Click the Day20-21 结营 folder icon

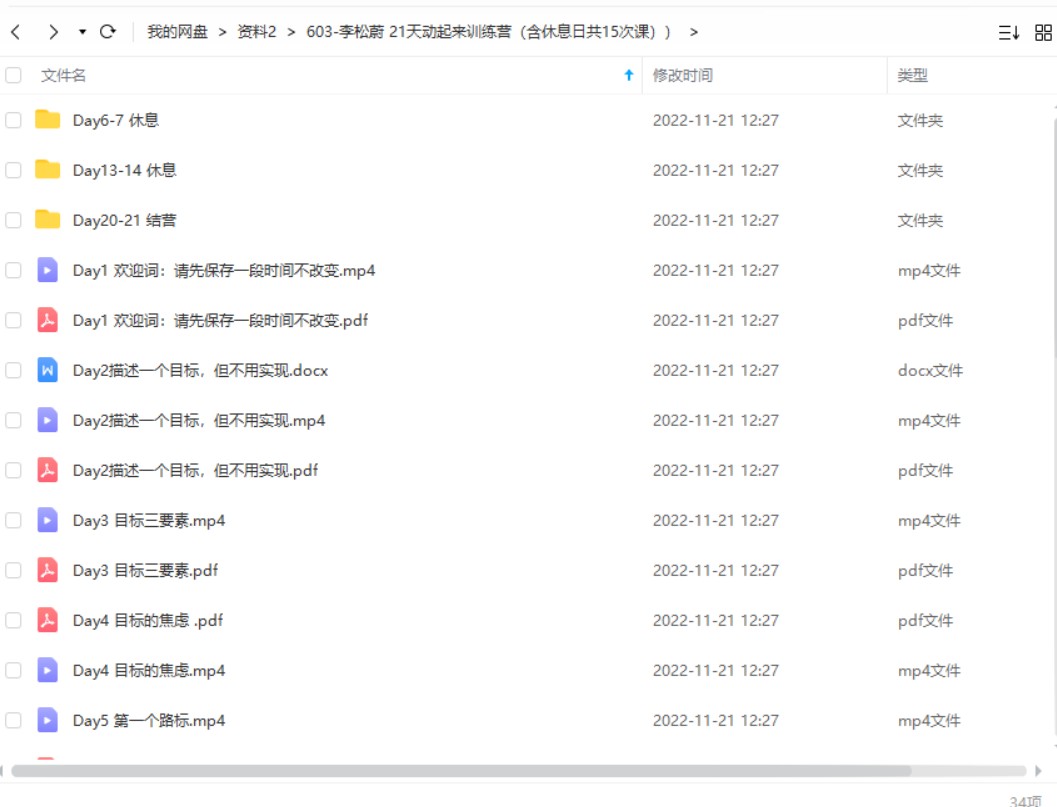click(x=47, y=219)
